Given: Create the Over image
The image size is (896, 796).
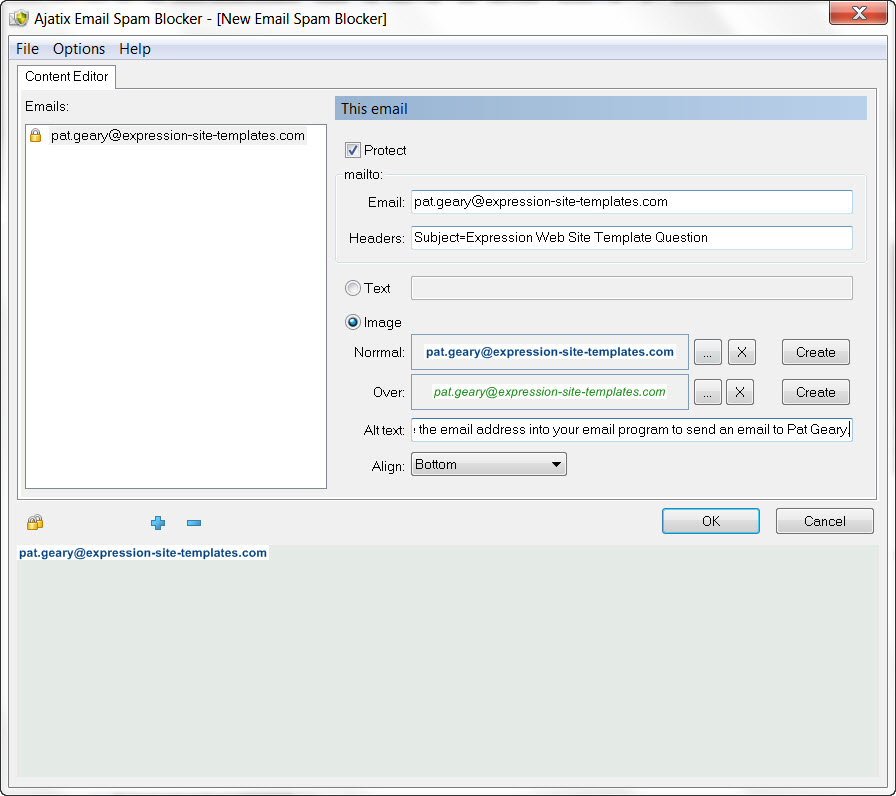Looking at the screenshot, I should 815,392.
